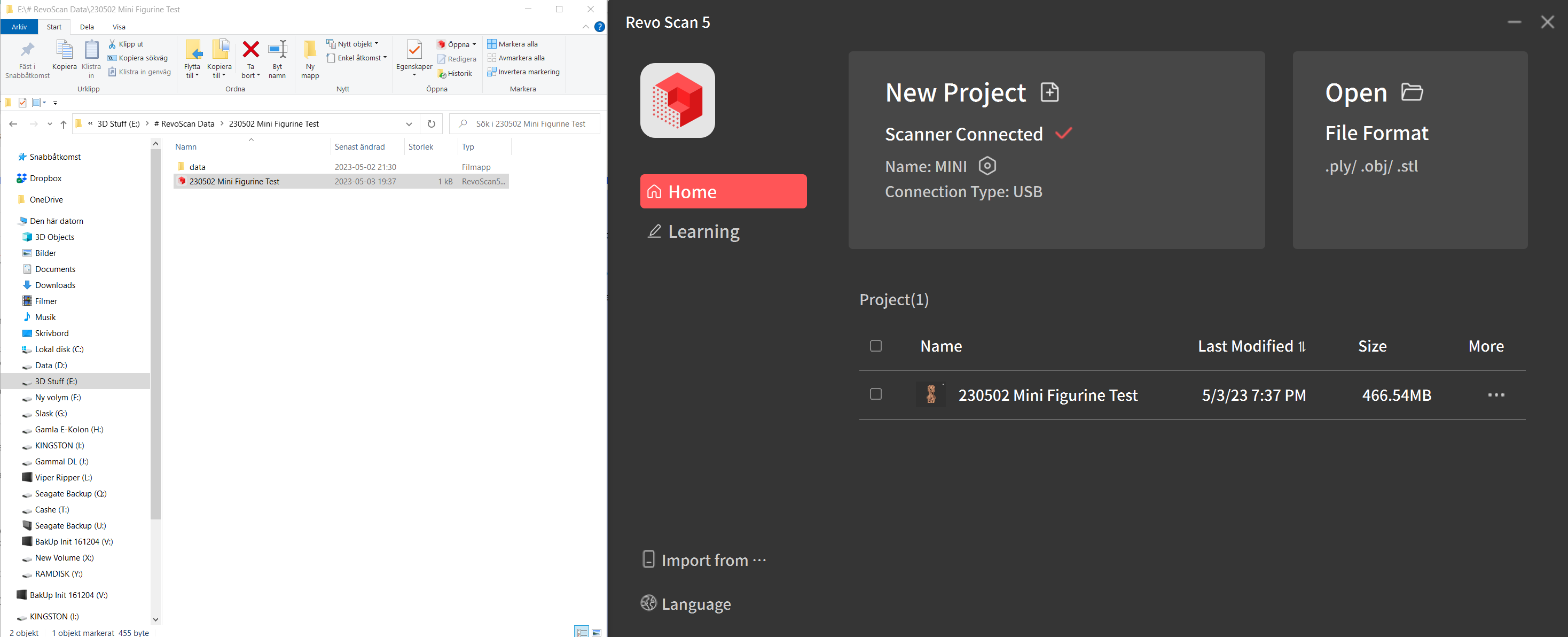
Task: Select 3D Stuff (E:) in navigation pane
Action: [75, 381]
